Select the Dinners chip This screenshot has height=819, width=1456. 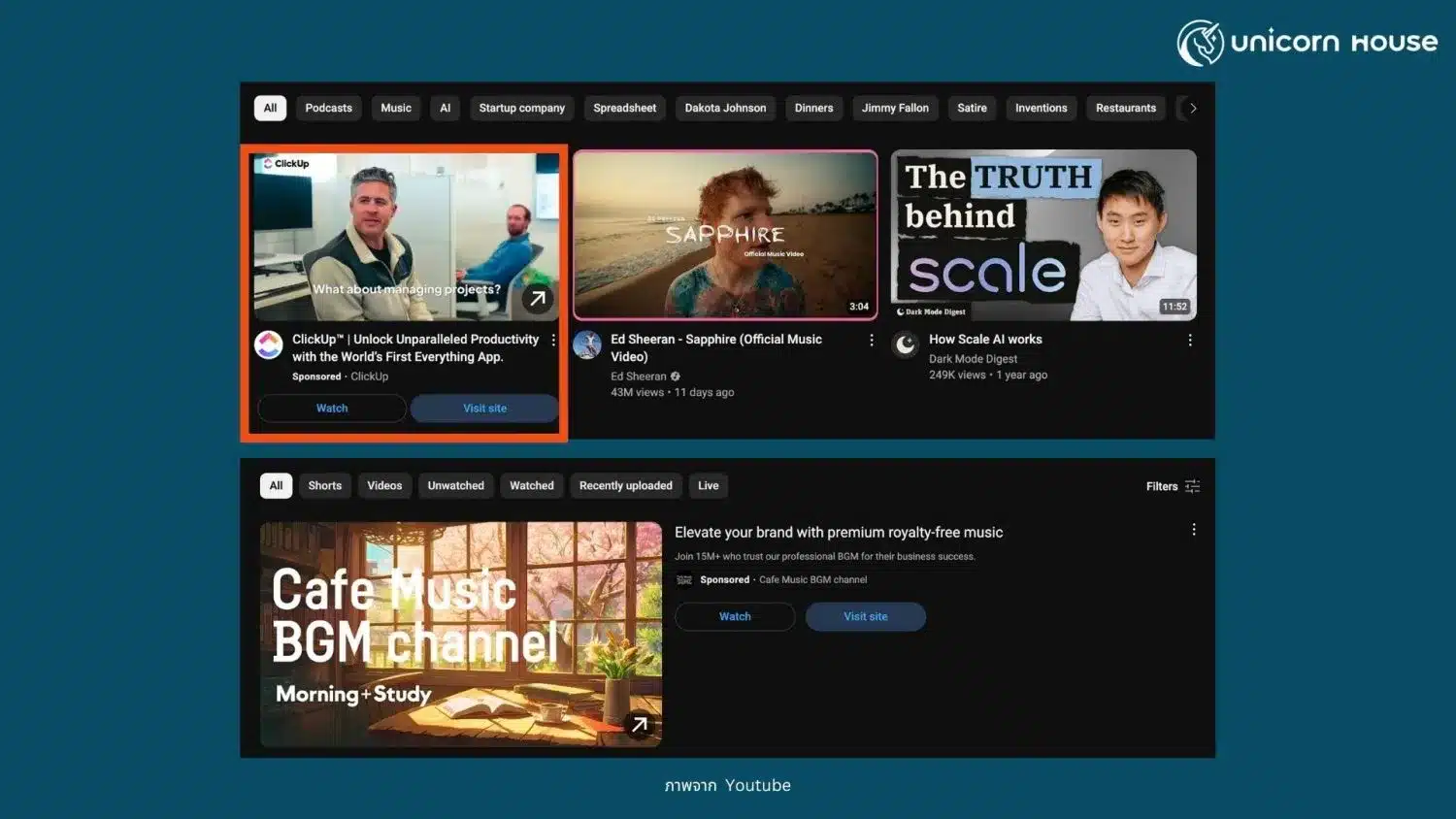coord(814,108)
